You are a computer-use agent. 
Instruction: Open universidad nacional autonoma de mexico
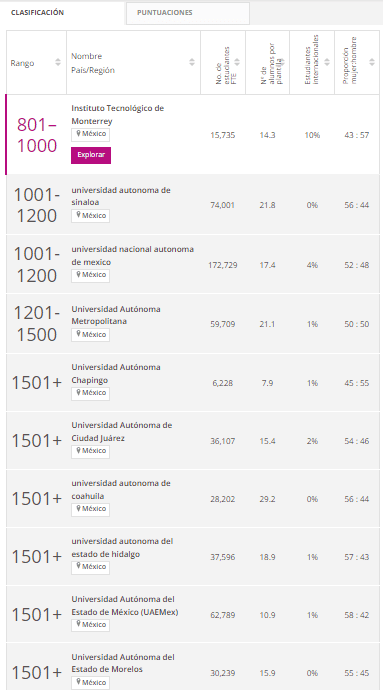(x=133, y=256)
